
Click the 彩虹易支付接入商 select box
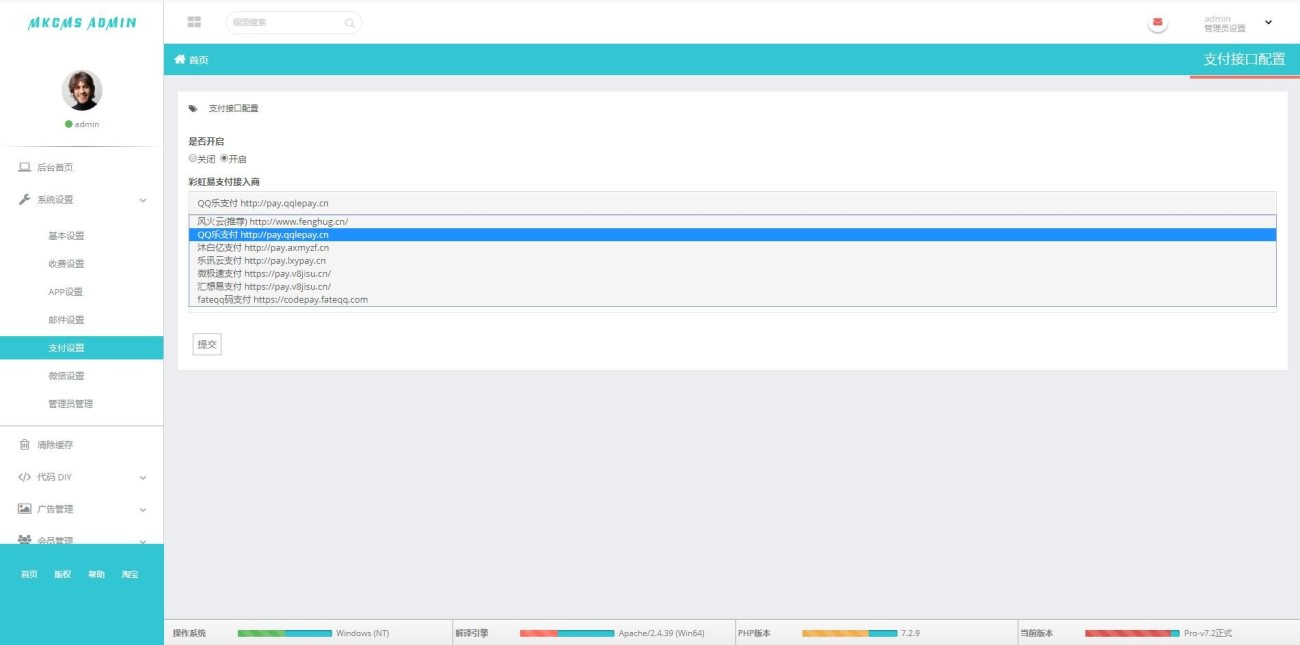(x=732, y=203)
